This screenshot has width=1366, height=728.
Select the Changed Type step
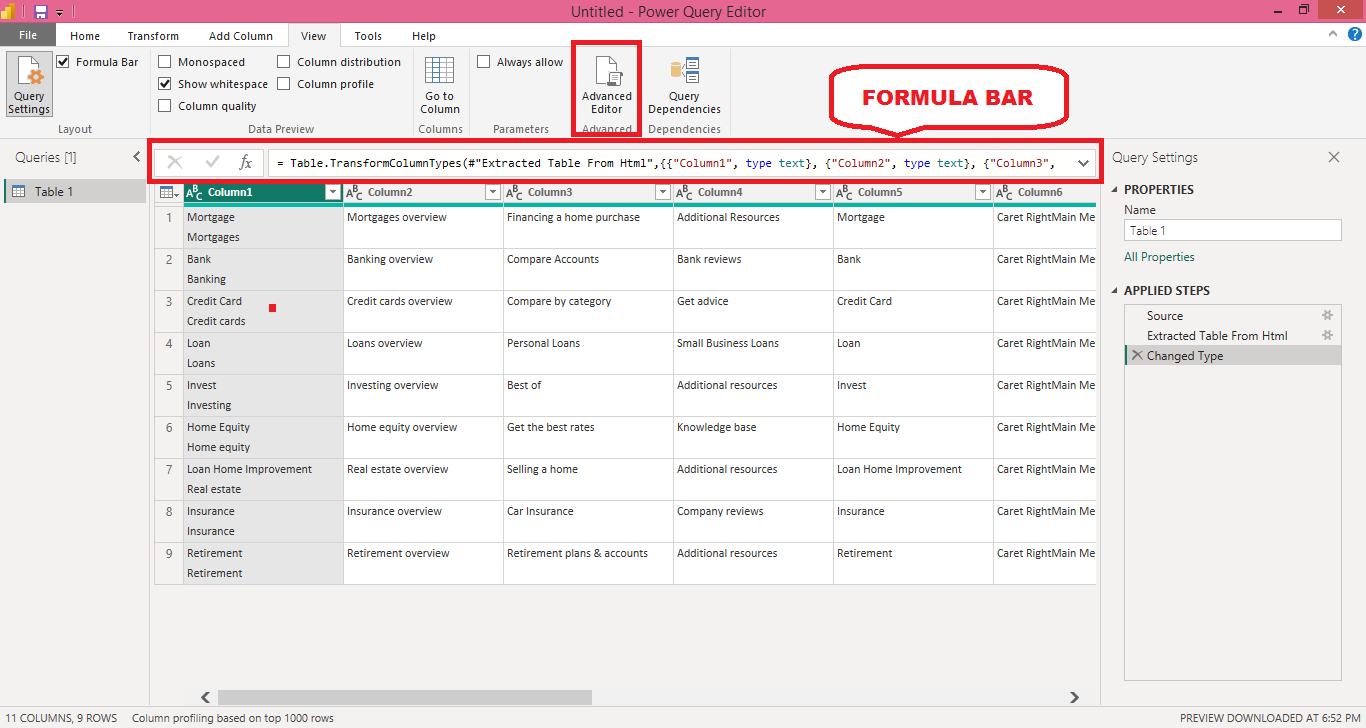coord(1233,355)
